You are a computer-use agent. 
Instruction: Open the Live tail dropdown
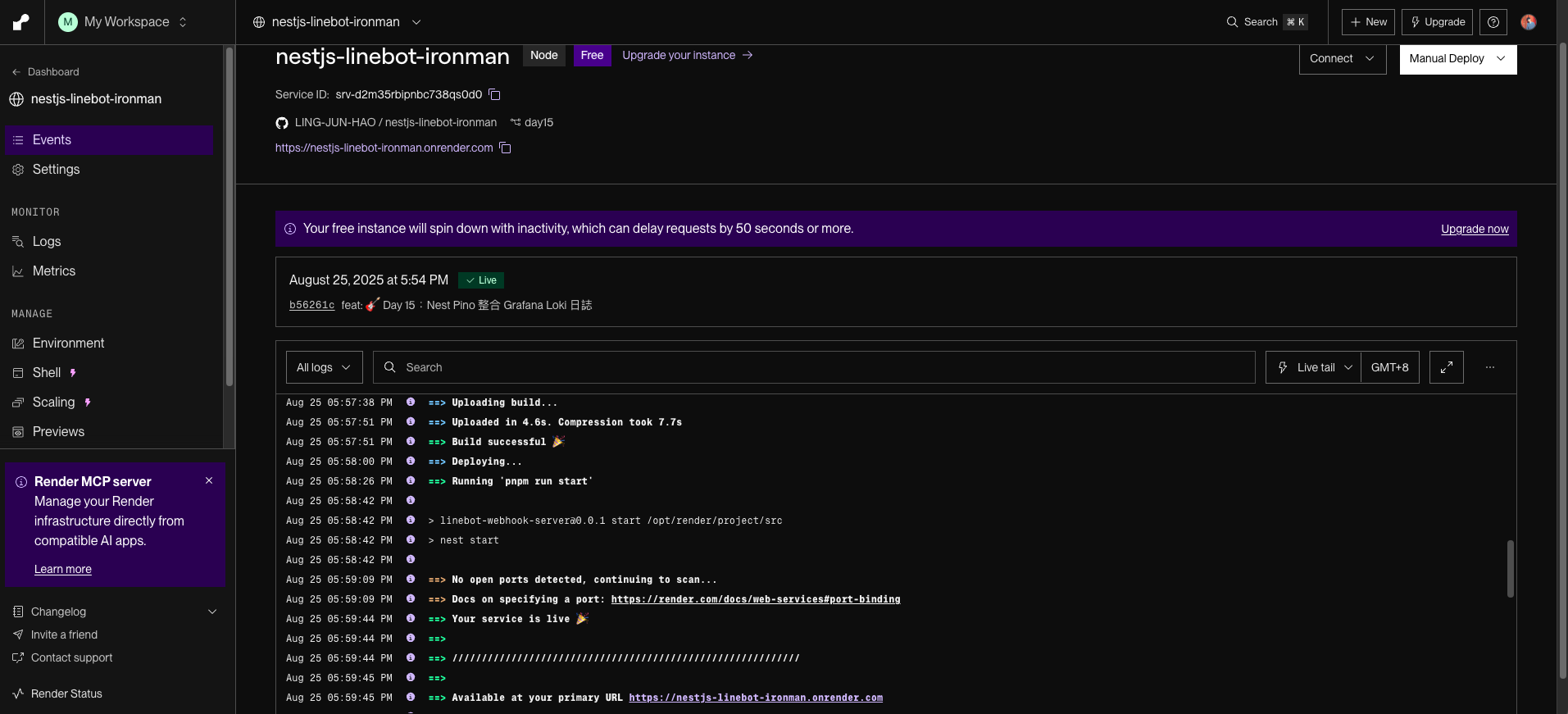1313,367
